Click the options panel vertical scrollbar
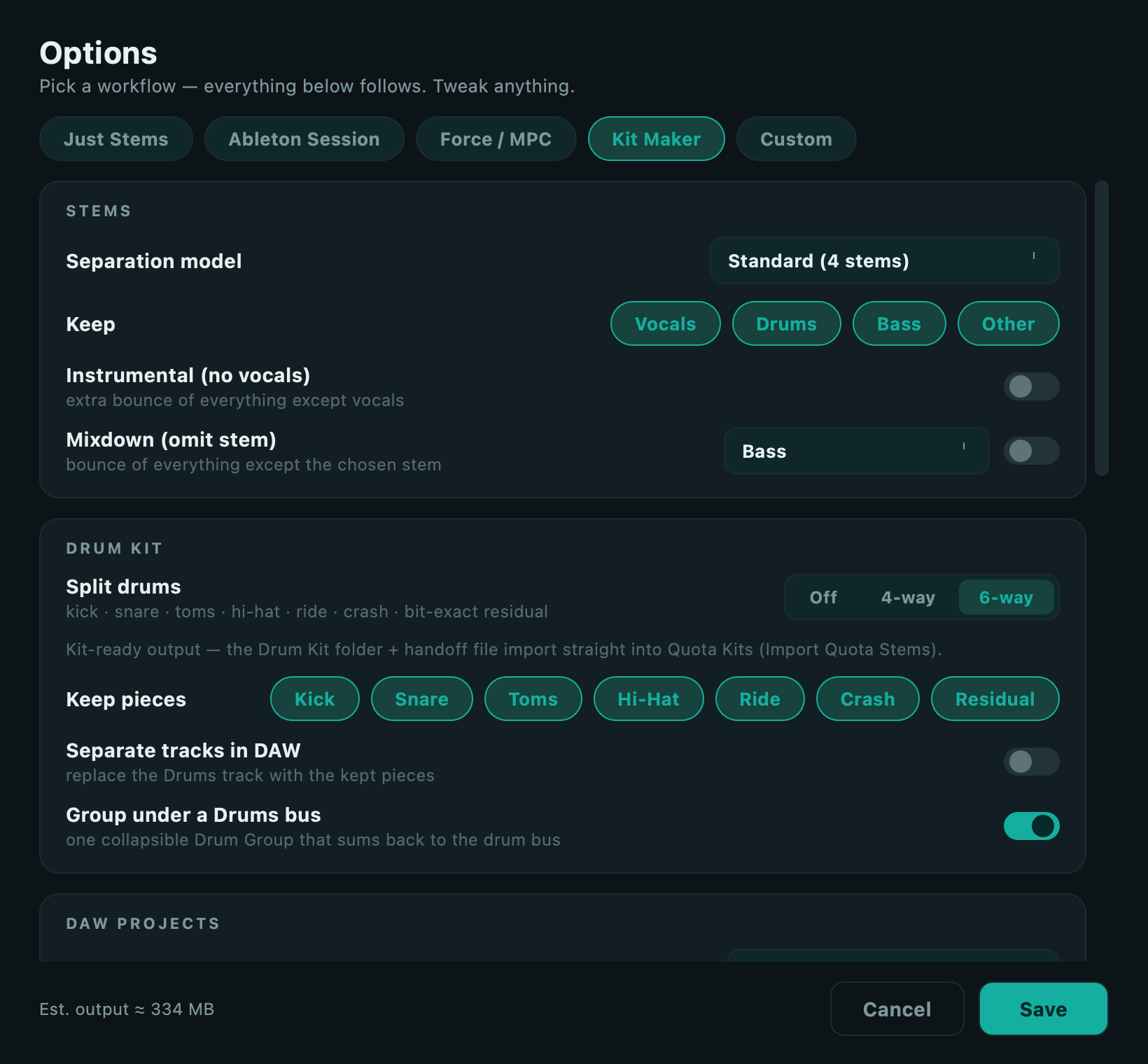This screenshot has width=1148, height=1064. click(x=1102, y=328)
